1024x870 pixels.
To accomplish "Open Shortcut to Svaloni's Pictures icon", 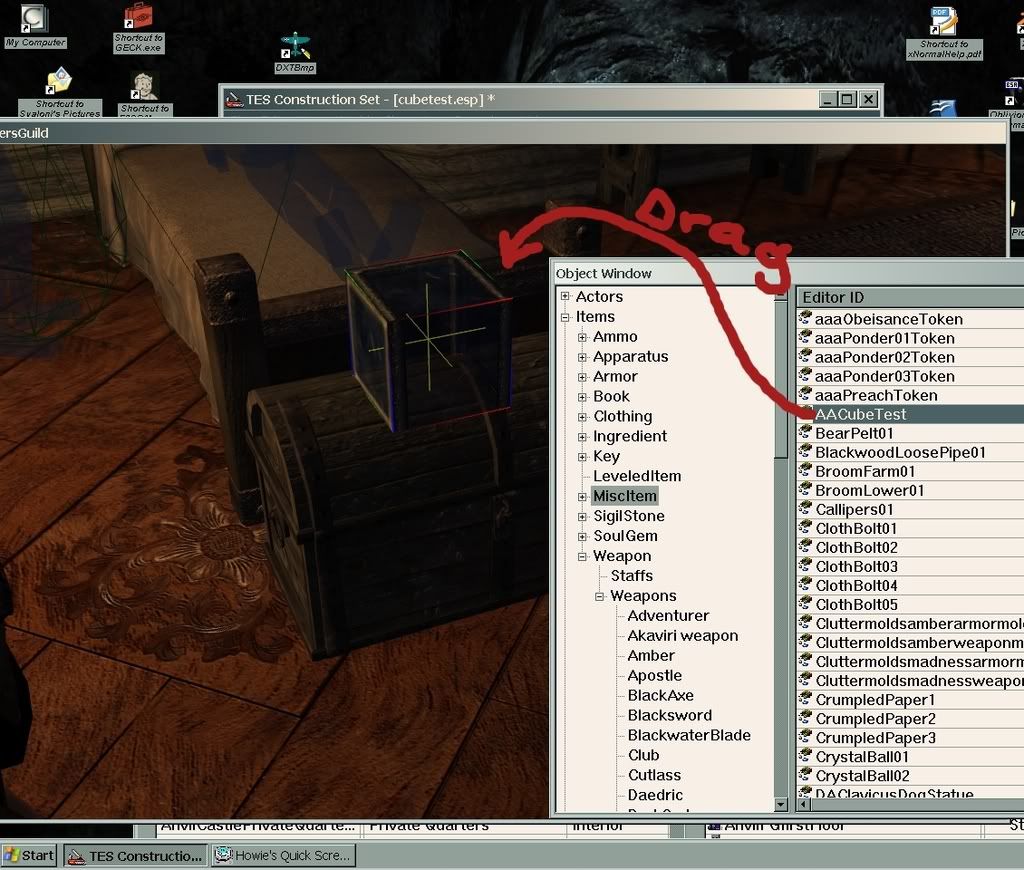I will coord(59,92).
